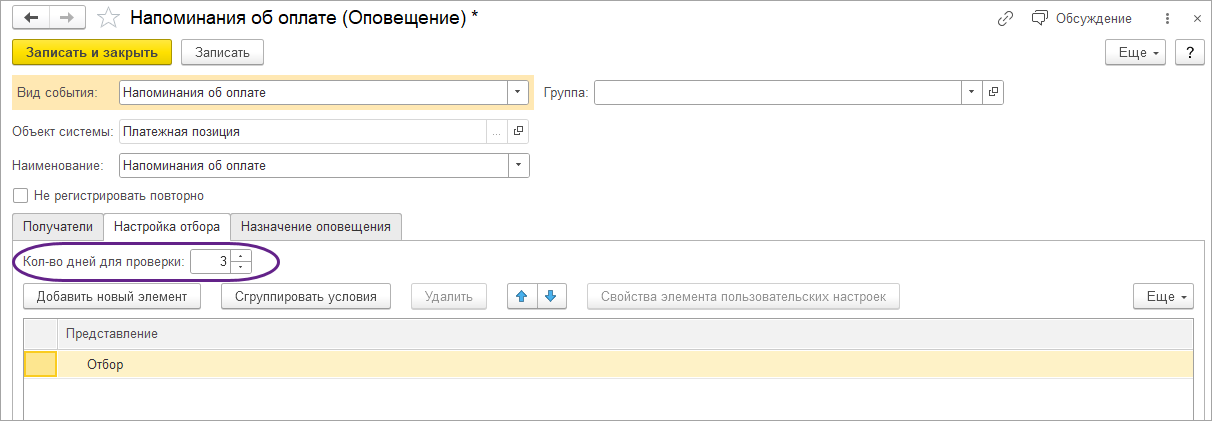Open help with the question mark button
The height and width of the screenshot is (421, 1212).
(1189, 52)
